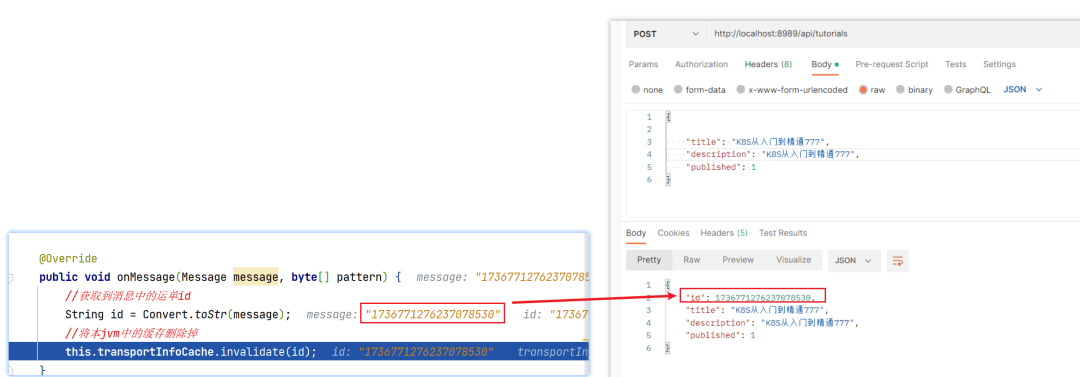This screenshot has width=1080, height=377.
Task: Open the Visualize response view
Action: tap(793, 260)
